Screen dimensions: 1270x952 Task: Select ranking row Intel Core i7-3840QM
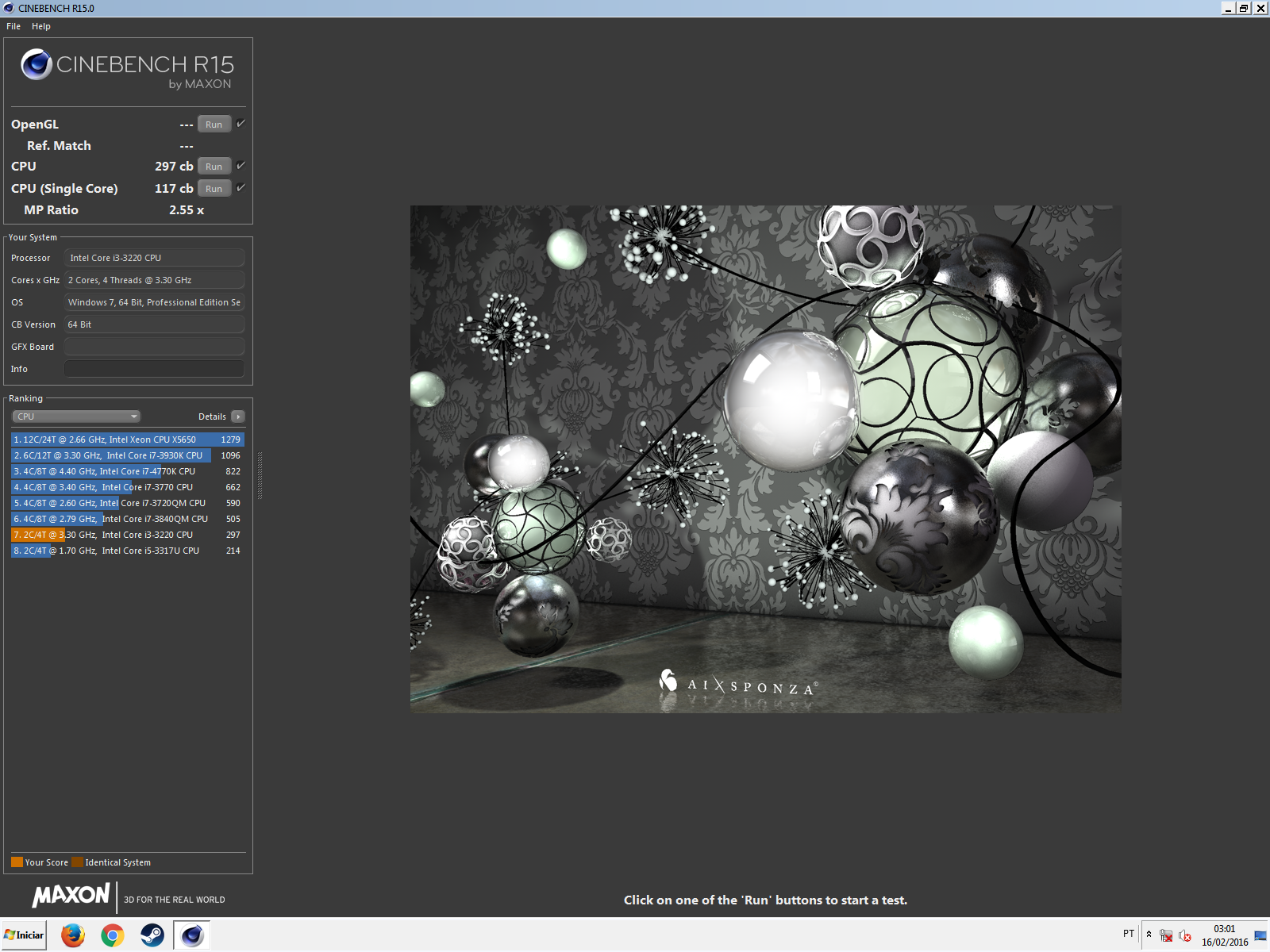pyautogui.click(x=128, y=519)
